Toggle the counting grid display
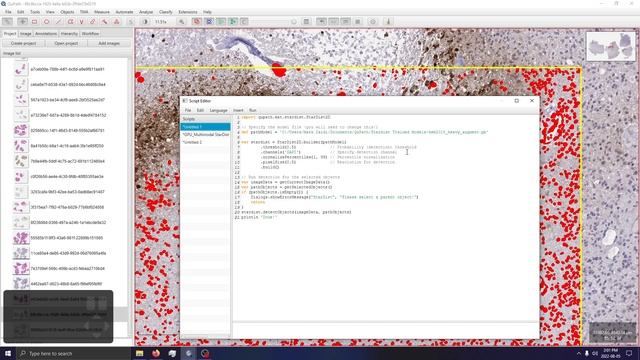Image resolution: width=640 pixels, height=360 pixels. 358,22
